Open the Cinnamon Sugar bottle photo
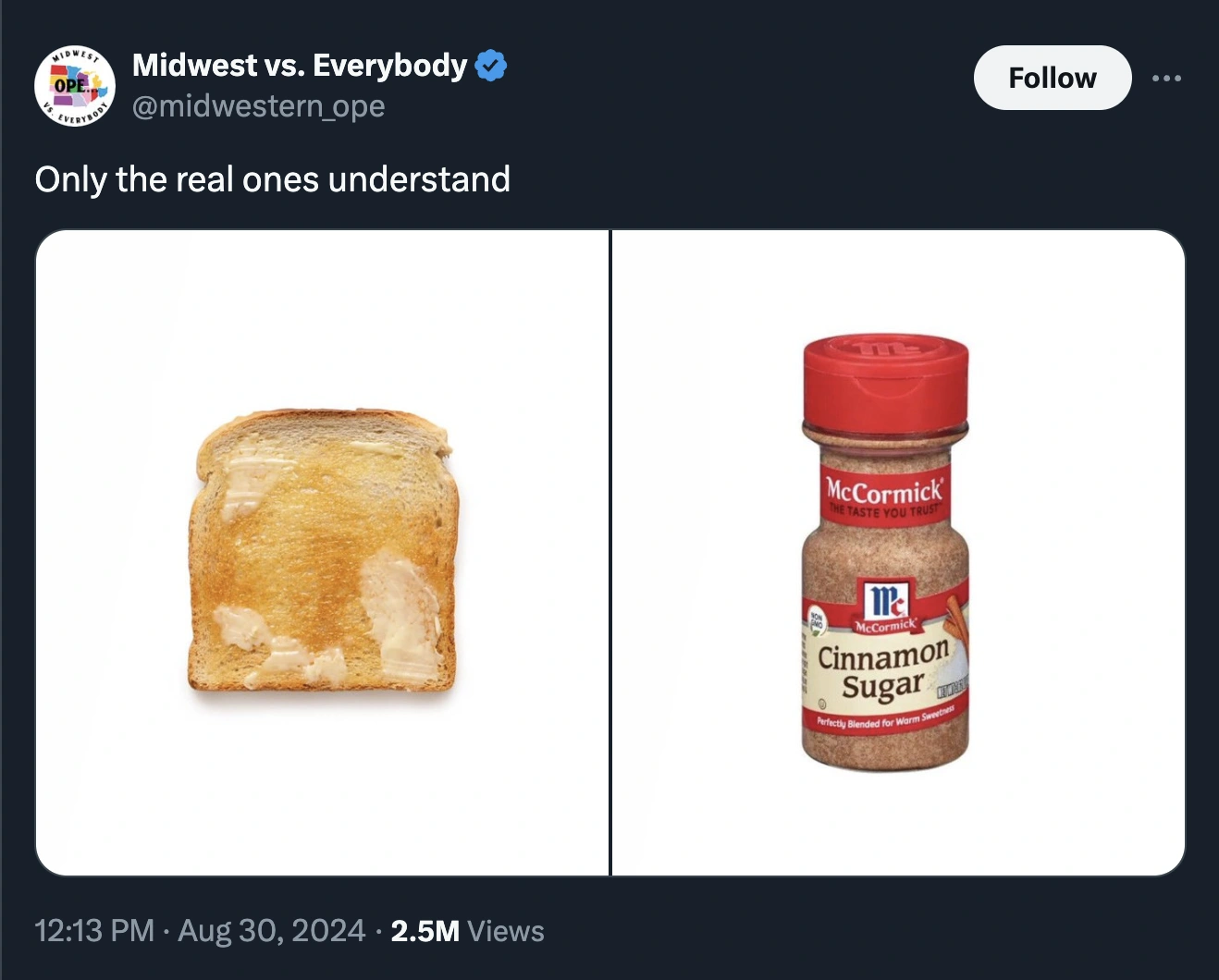 pyautogui.click(x=898, y=552)
